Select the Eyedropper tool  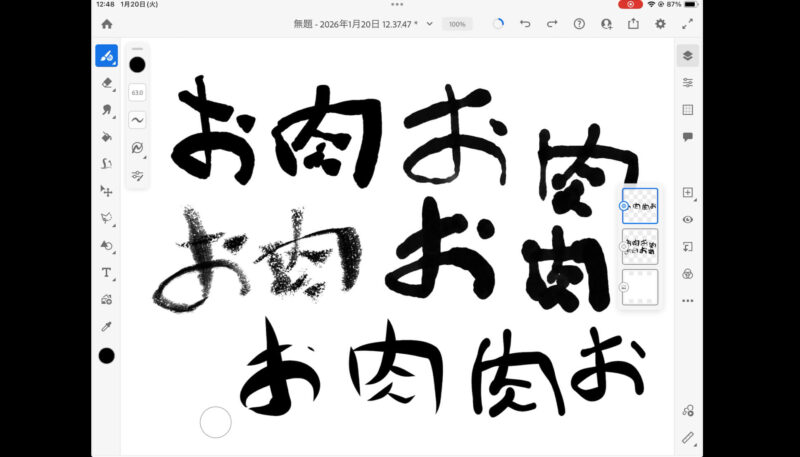[107, 326]
